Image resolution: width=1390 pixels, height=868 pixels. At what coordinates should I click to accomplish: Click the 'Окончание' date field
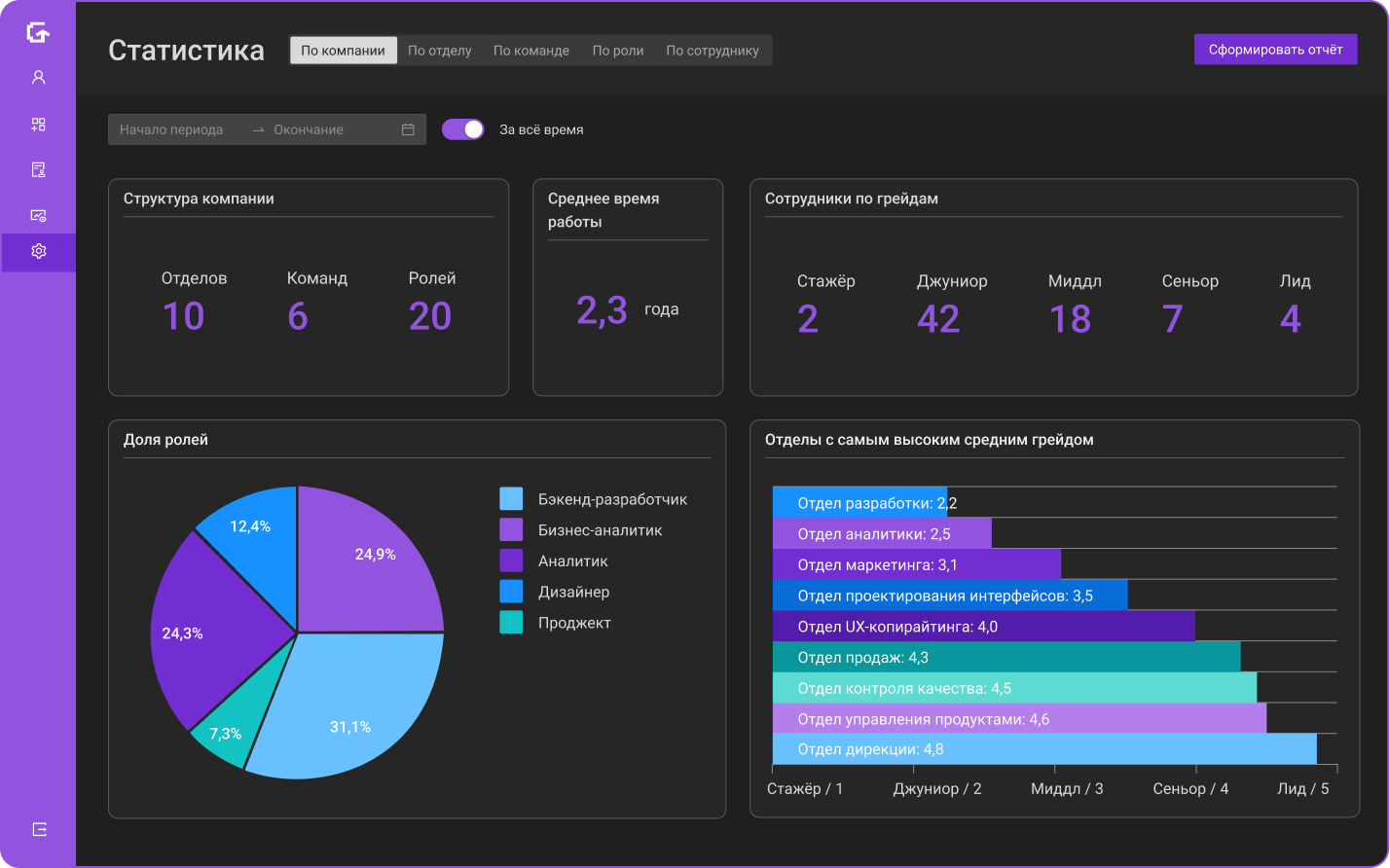click(309, 129)
